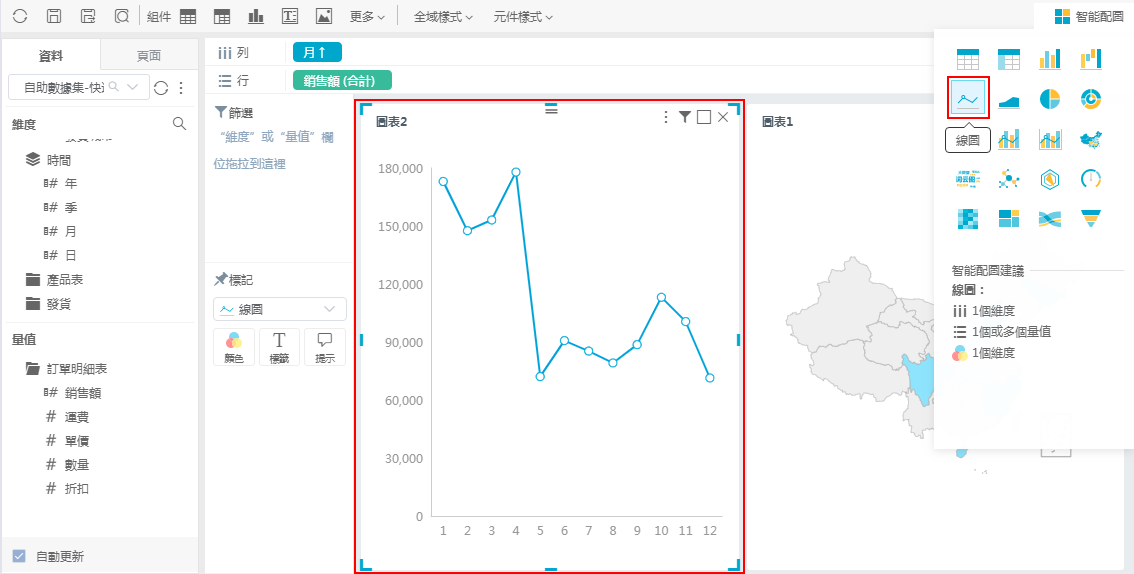The height and width of the screenshot is (574, 1134).
Task: Expand the 更多 dropdown menu
Action: coord(368,17)
